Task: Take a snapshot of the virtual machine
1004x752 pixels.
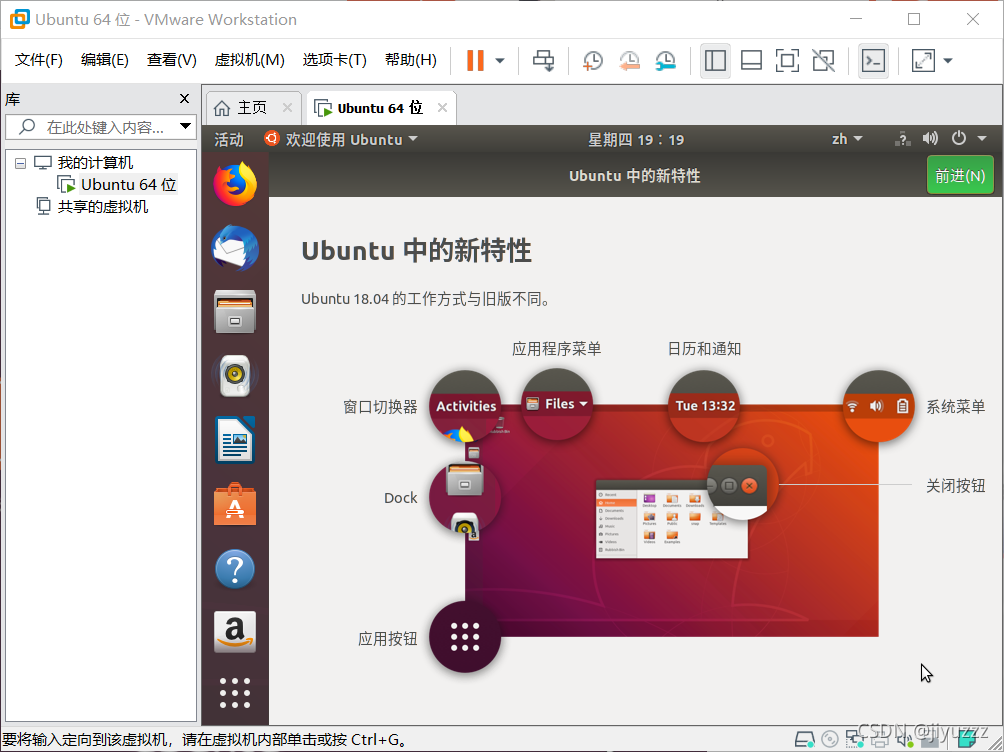Action: tap(592, 60)
